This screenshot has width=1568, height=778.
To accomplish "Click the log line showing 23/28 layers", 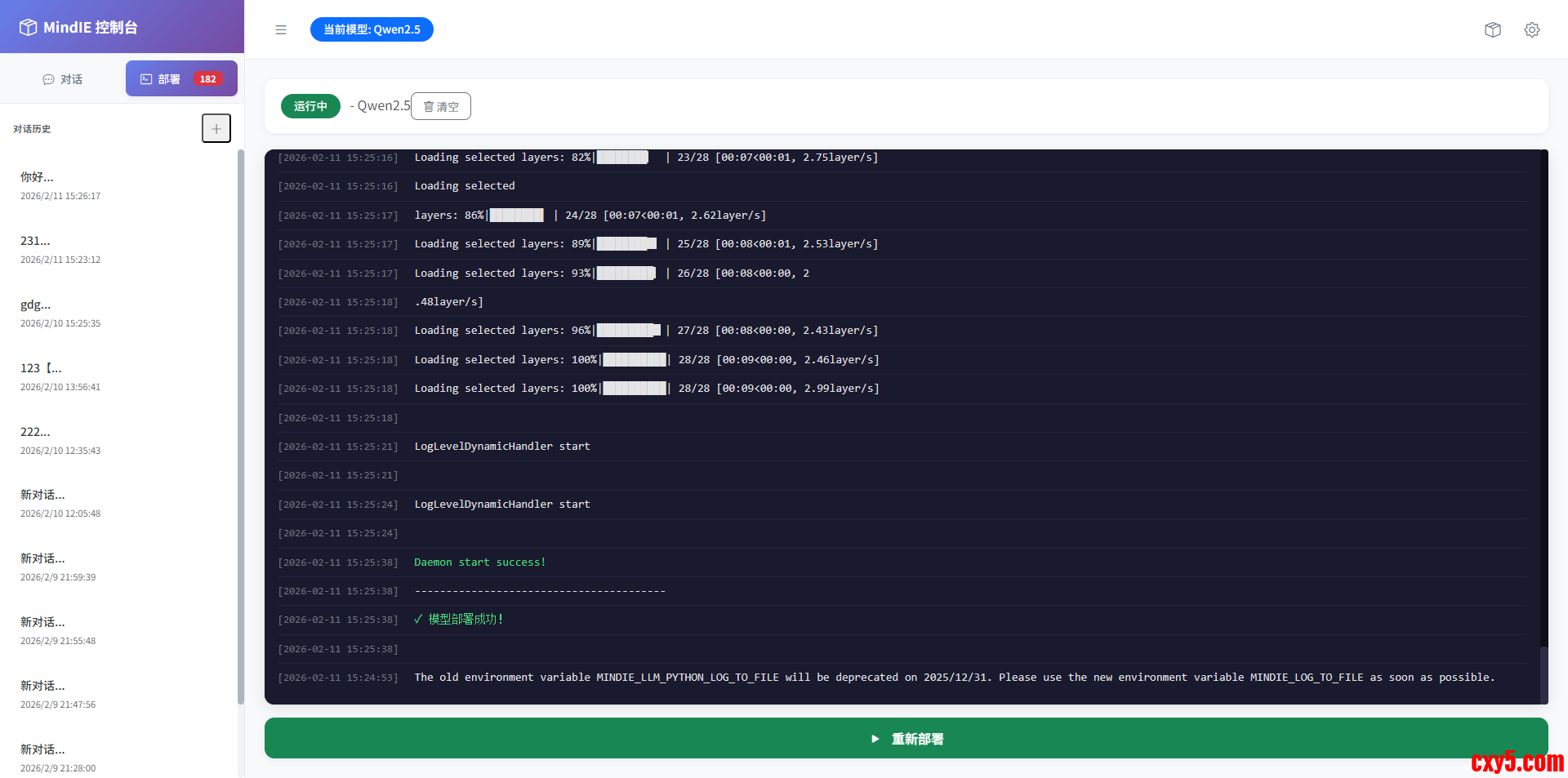I will [x=902, y=158].
